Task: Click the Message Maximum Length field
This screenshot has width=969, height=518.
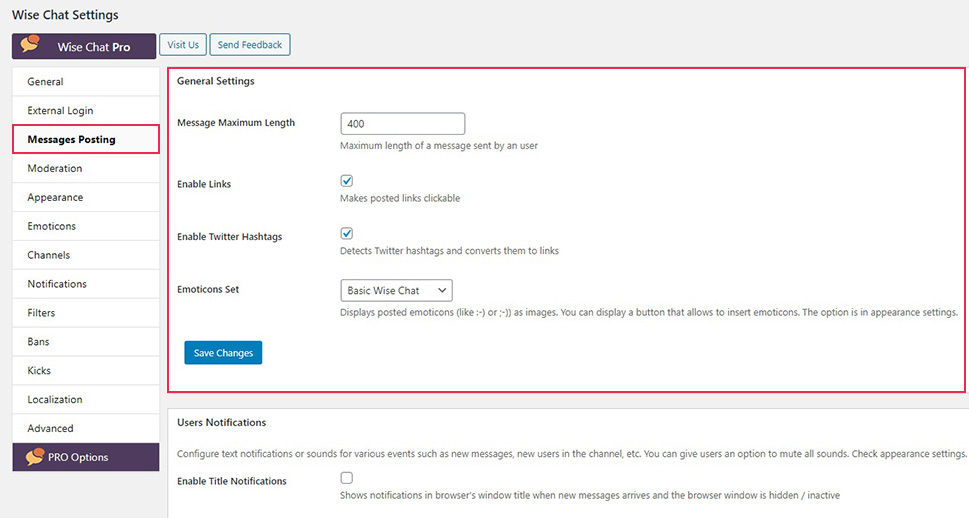Action: pyautogui.click(x=402, y=124)
